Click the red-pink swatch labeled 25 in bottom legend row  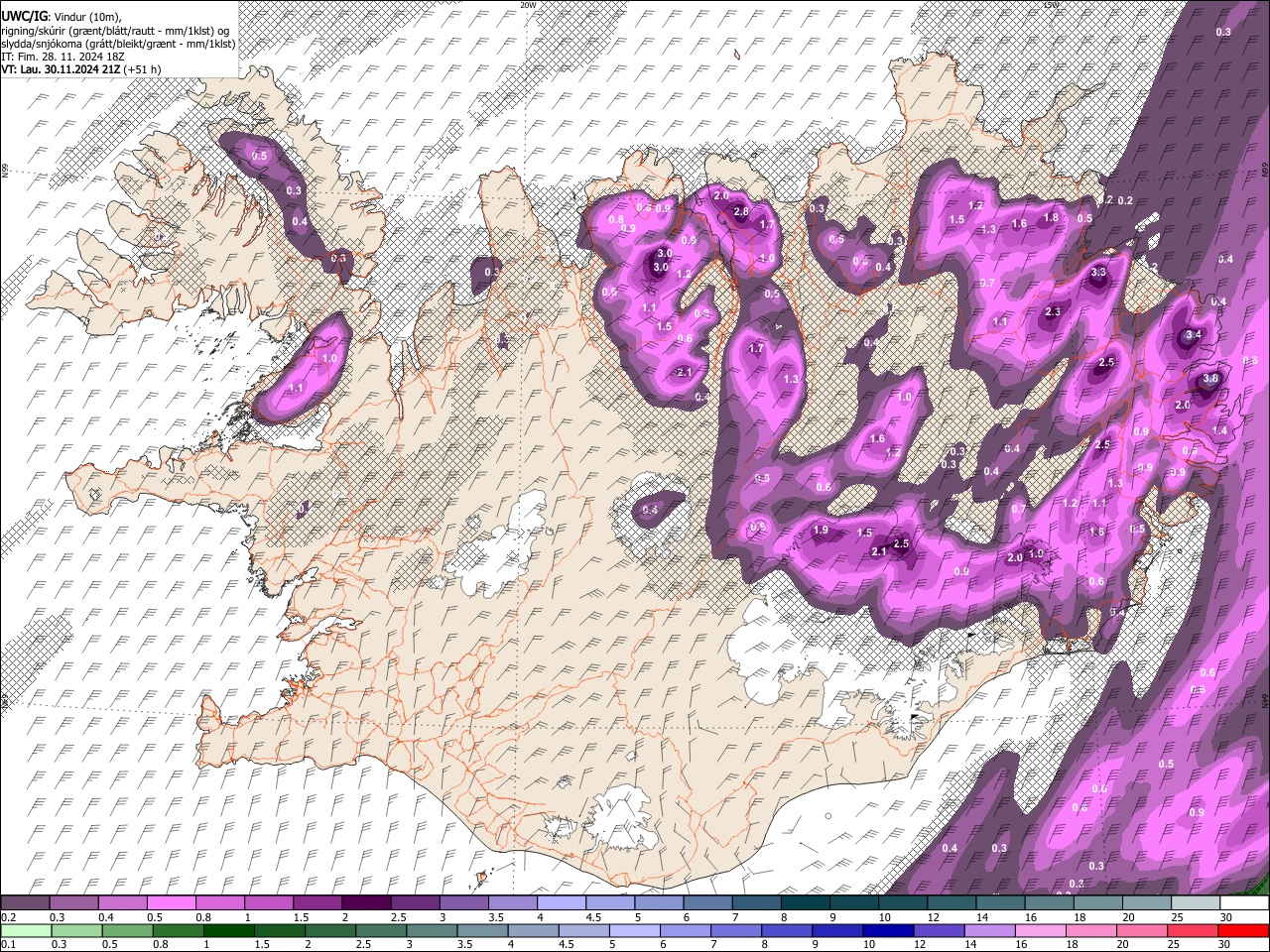(1194, 930)
